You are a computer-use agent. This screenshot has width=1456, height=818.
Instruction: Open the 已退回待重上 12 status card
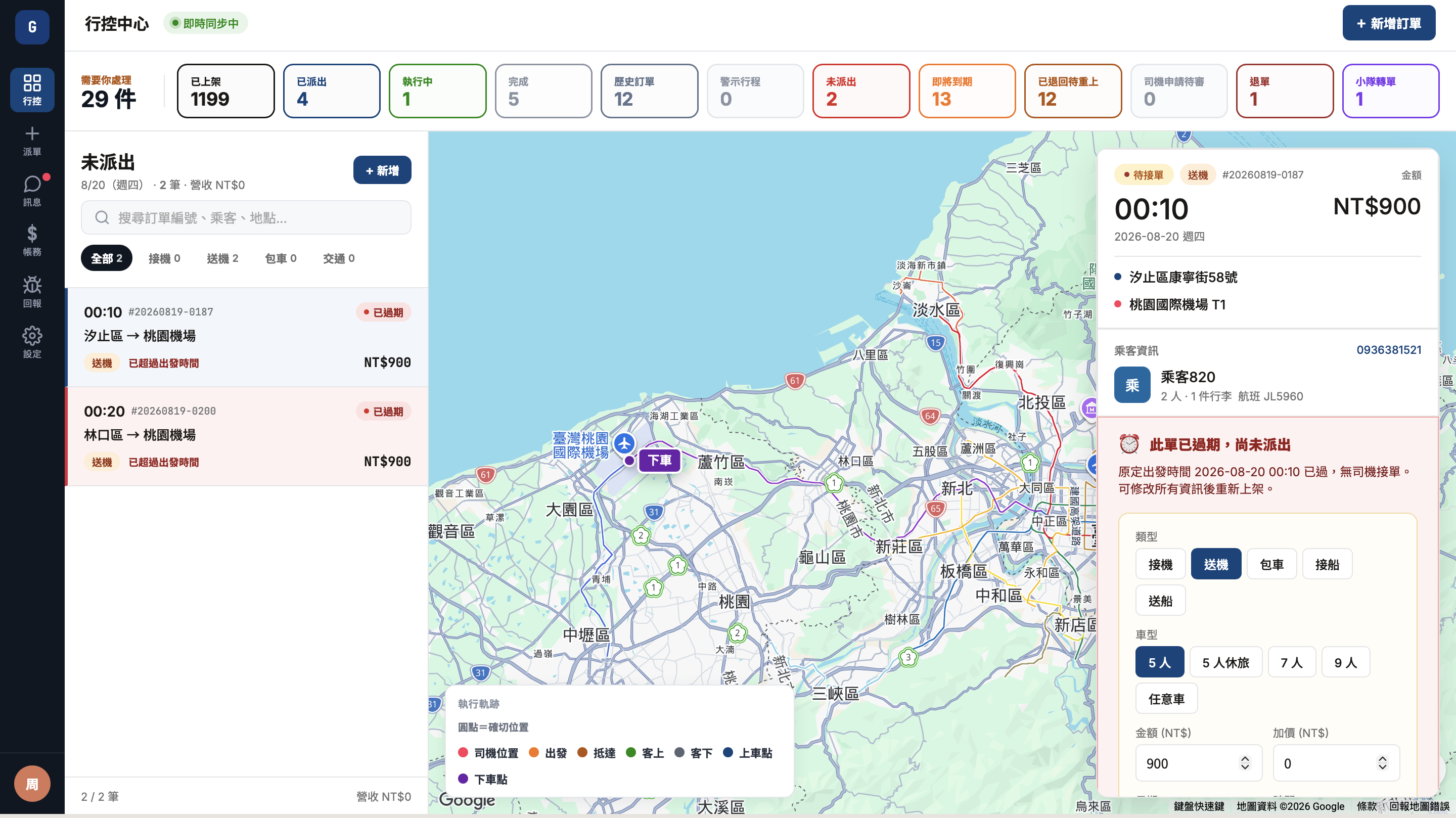pos(1073,91)
